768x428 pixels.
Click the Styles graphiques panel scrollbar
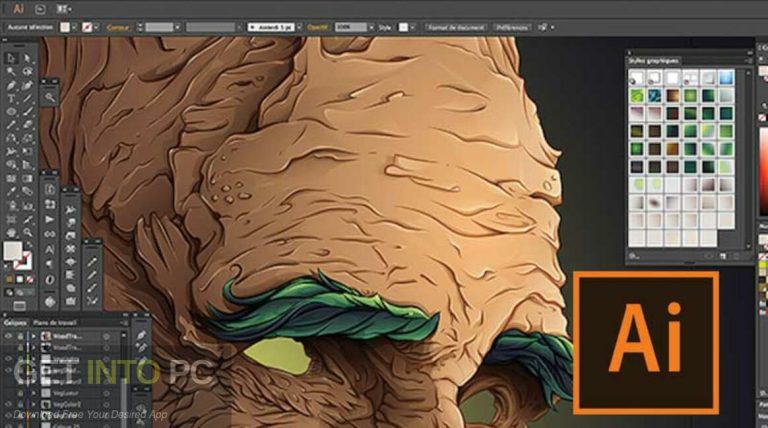pos(748,158)
